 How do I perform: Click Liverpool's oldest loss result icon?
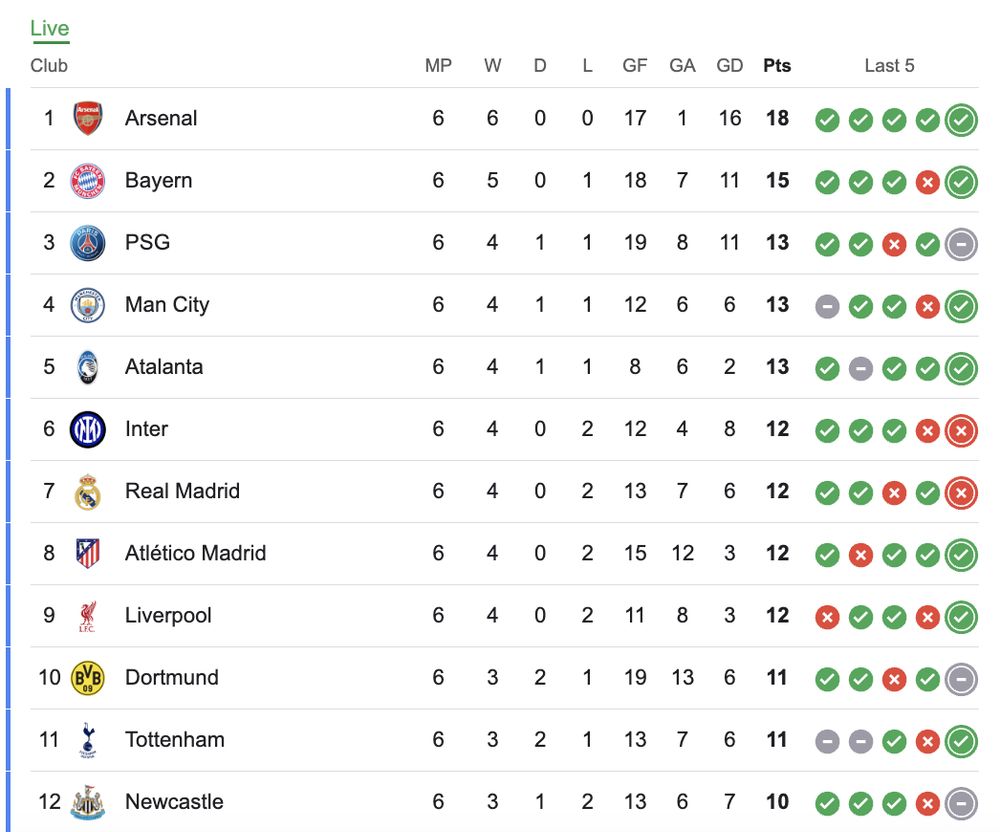(827, 617)
